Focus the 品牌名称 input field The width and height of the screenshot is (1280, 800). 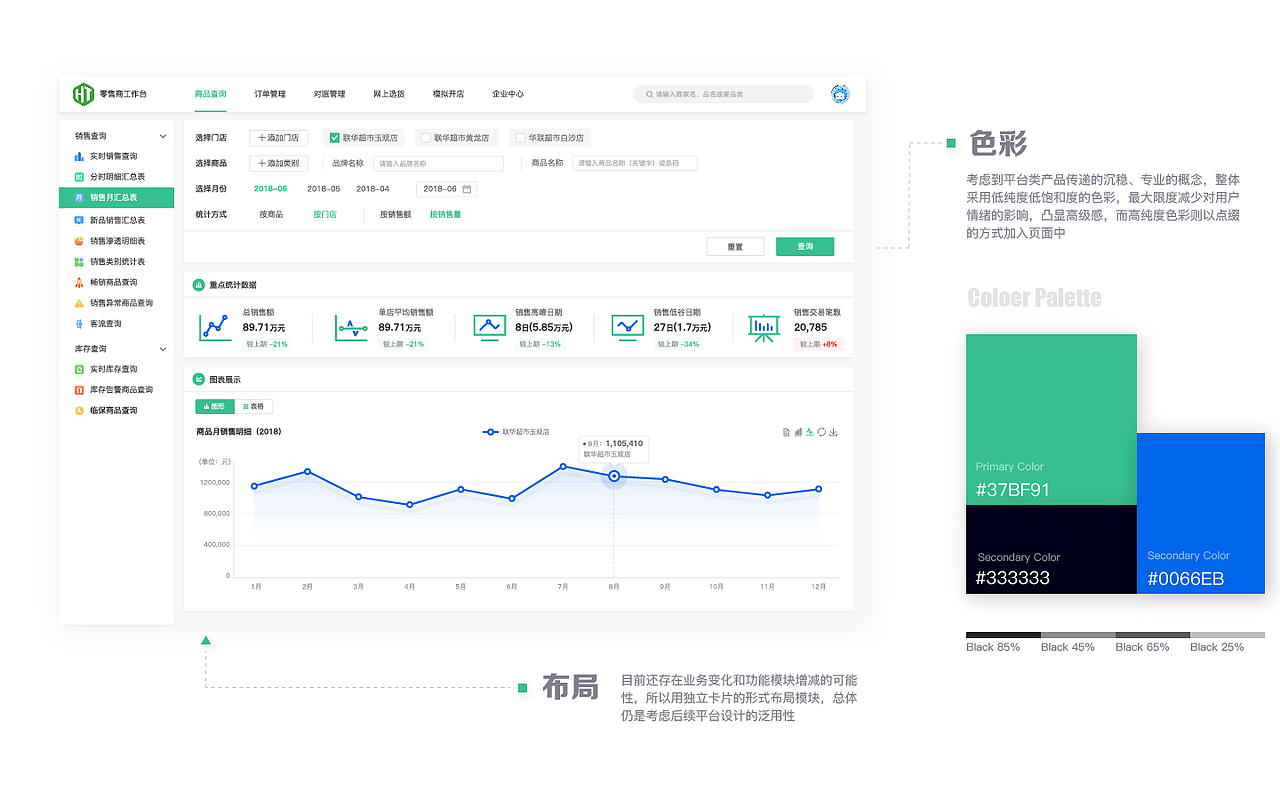[x=439, y=163]
